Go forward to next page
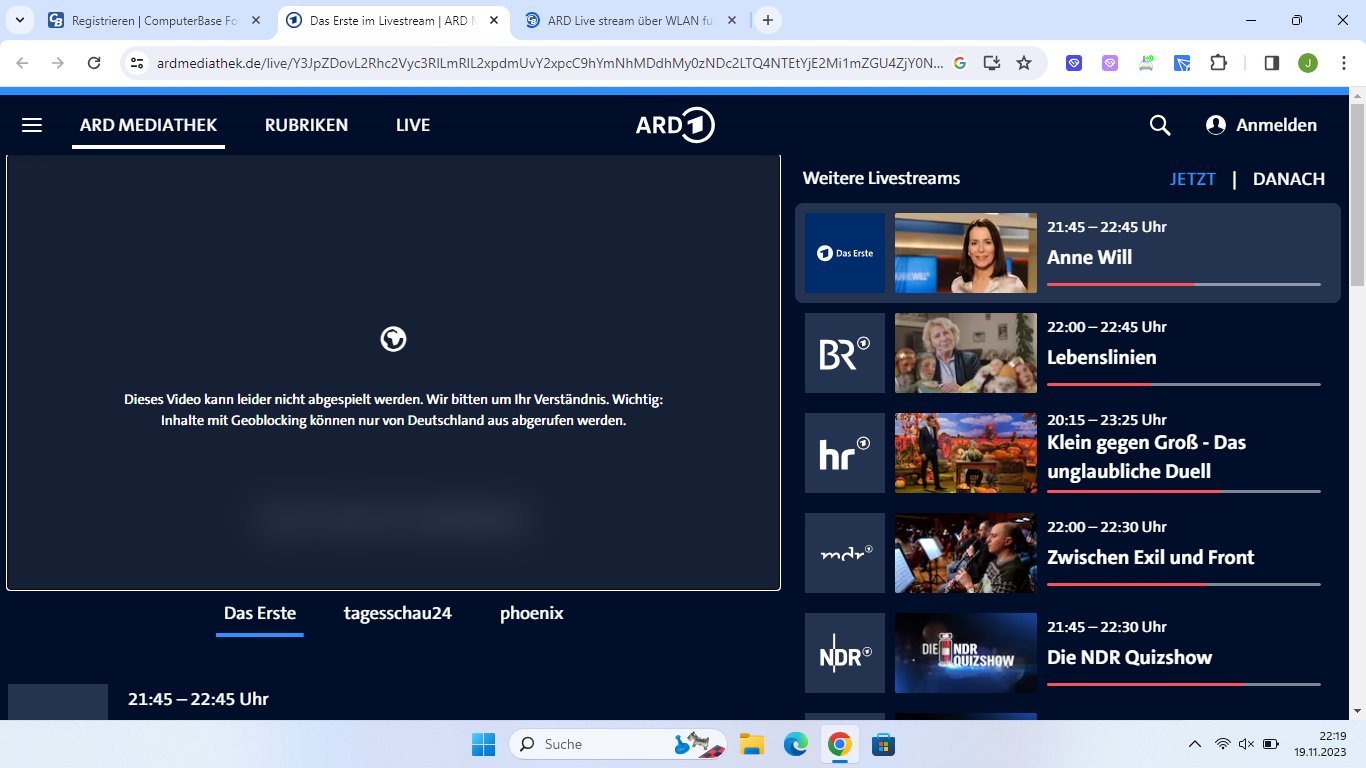The image size is (1366, 768). (58, 63)
